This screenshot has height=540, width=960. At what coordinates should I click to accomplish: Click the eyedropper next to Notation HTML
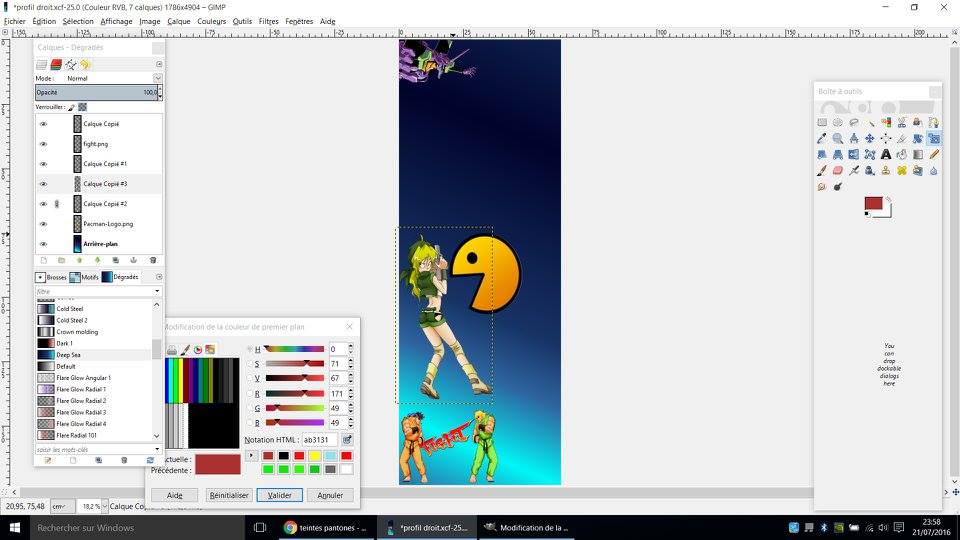tap(347, 440)
